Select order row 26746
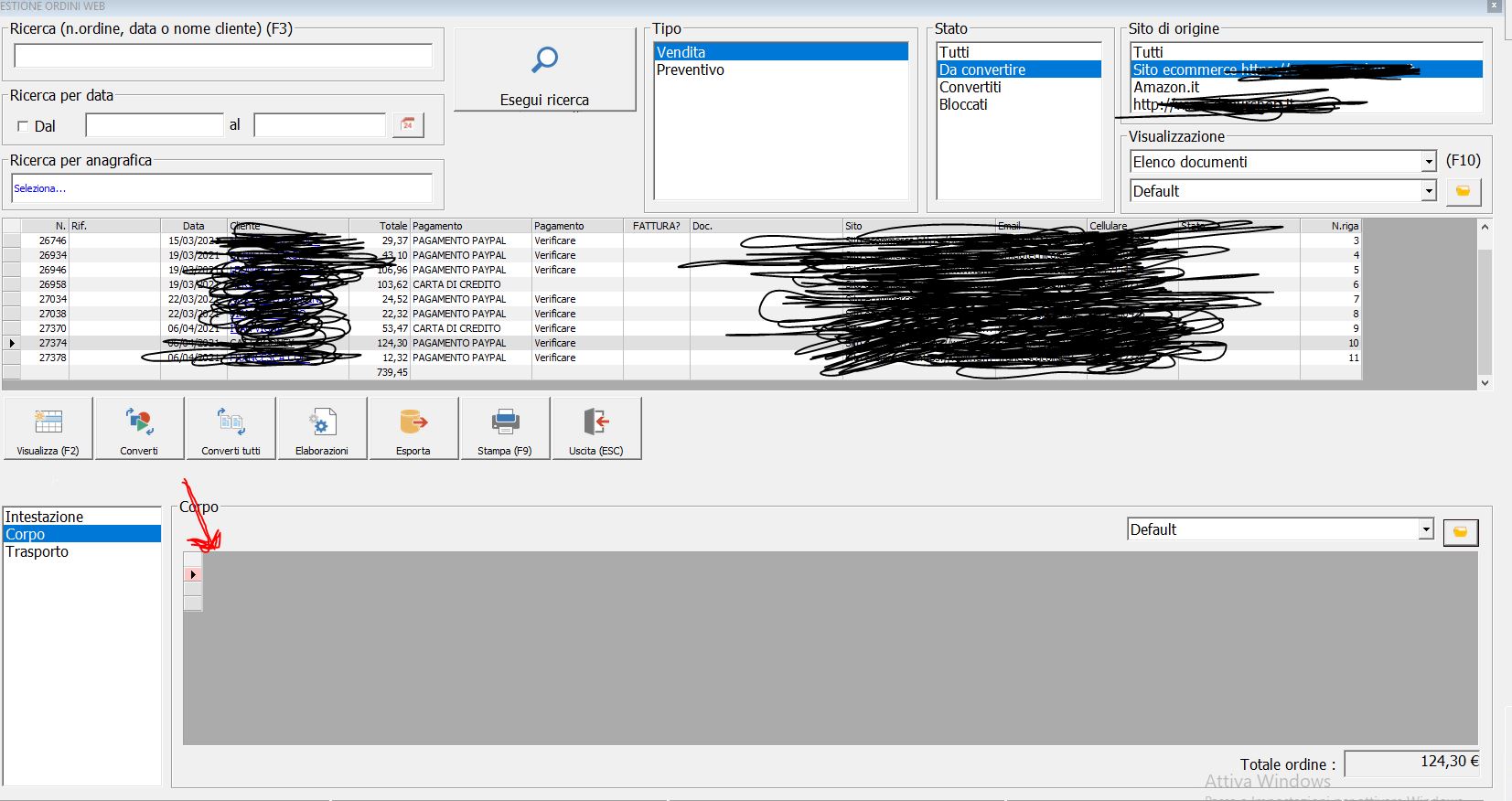 682,240
